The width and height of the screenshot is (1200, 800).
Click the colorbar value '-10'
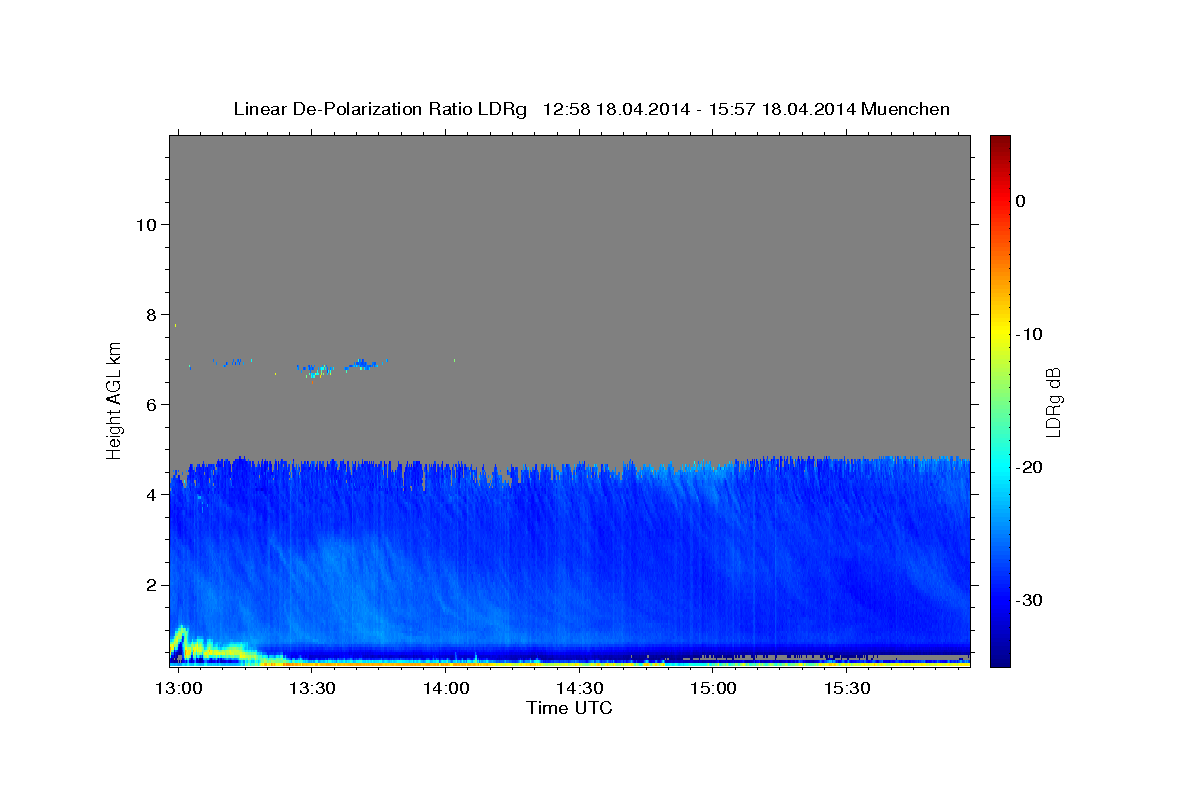(1030, 334)
